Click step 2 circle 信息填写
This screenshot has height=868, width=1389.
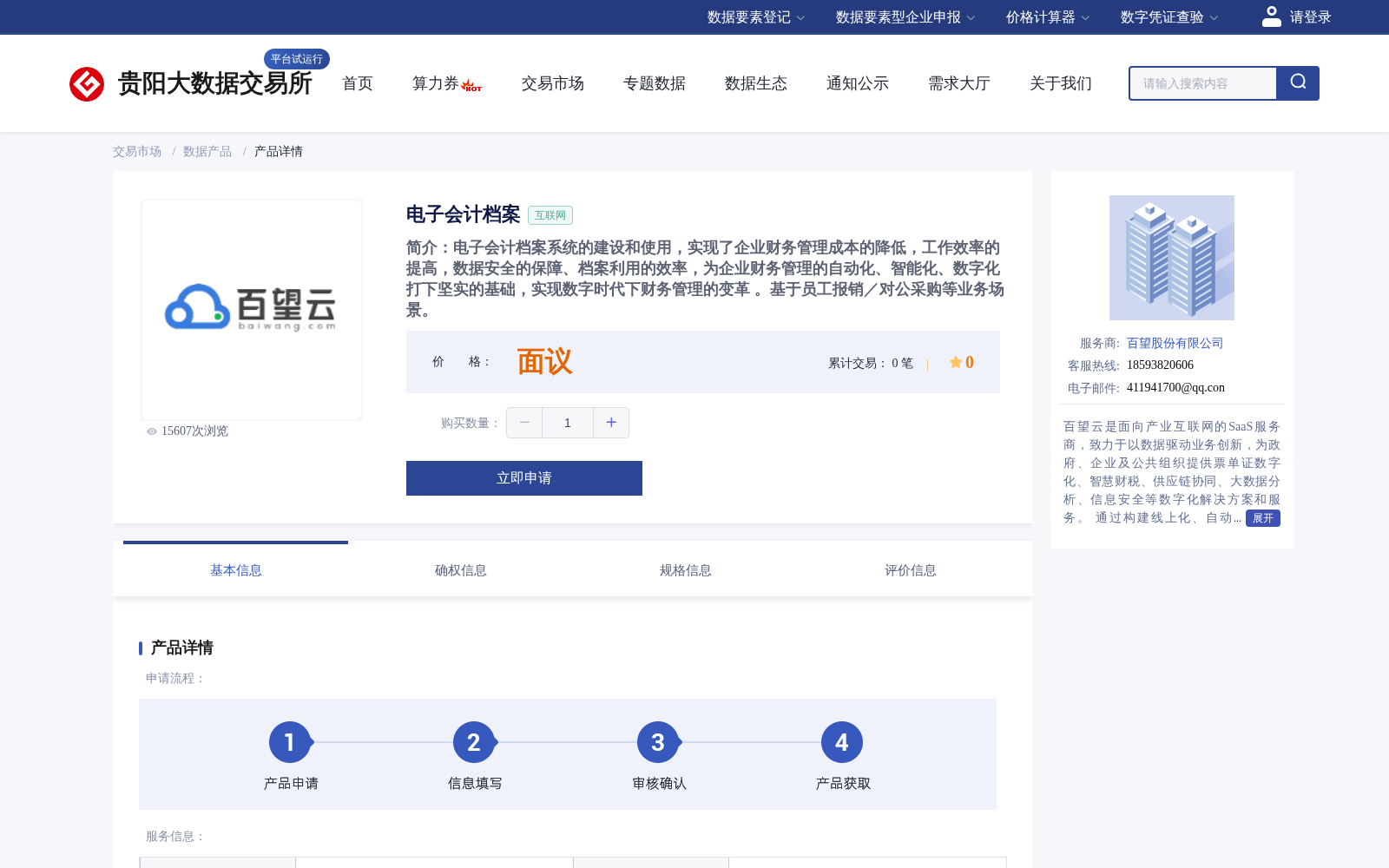tap(474, 742)
